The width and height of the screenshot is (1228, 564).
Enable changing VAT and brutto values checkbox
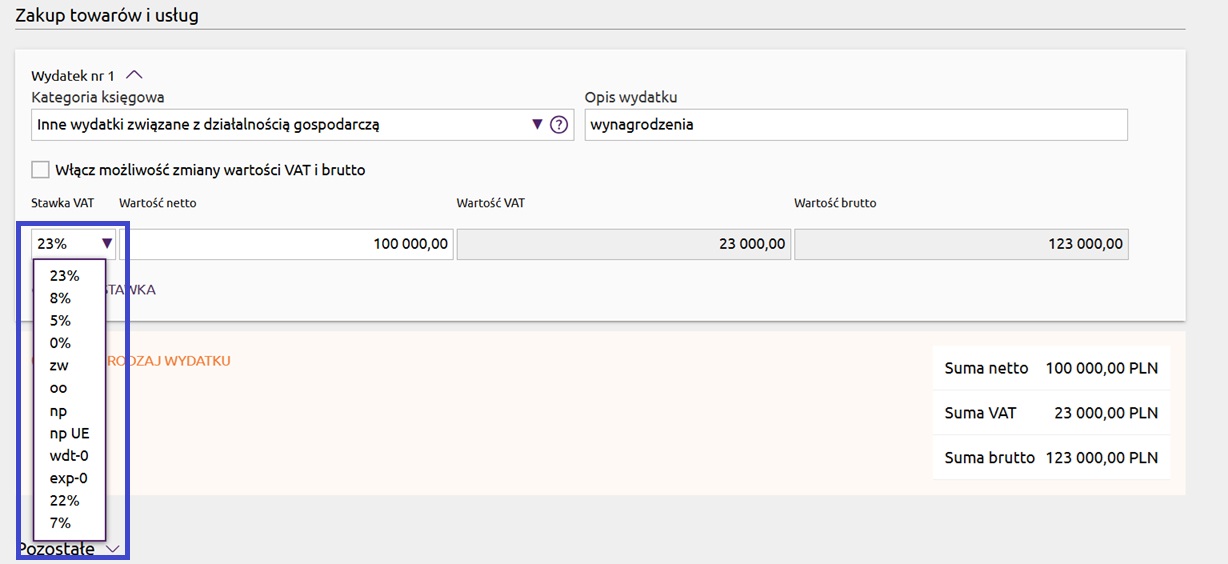(40, 170)
